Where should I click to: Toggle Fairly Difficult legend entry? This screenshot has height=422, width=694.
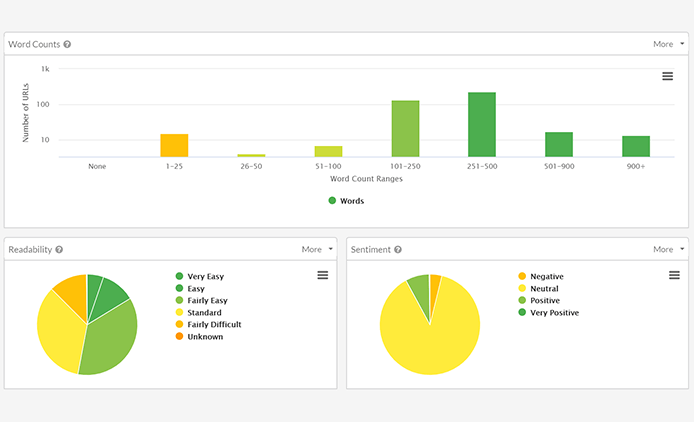[208, 324]
